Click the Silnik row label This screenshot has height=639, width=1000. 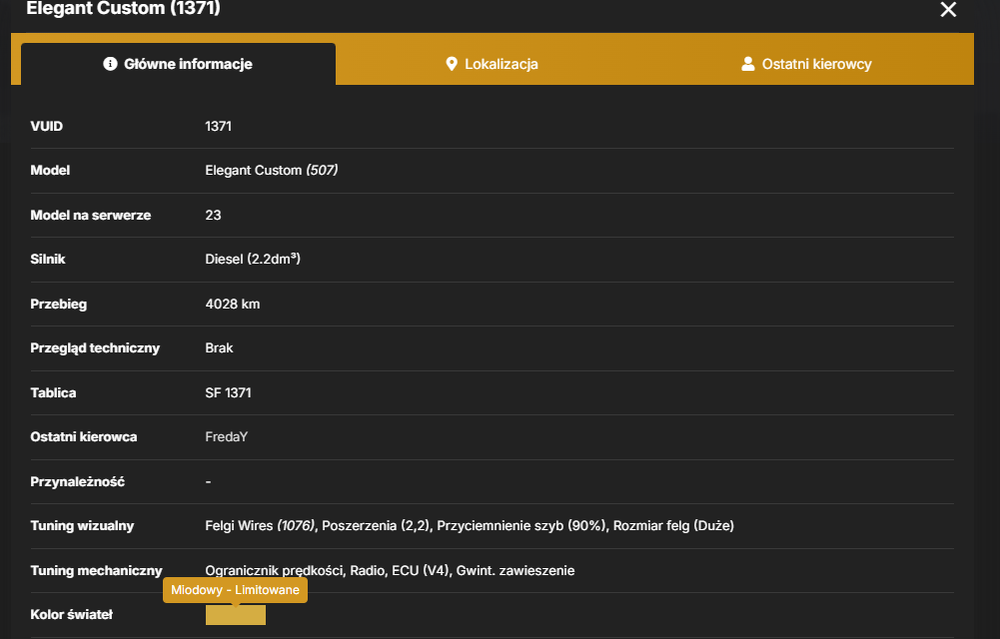tap(48, 259)
